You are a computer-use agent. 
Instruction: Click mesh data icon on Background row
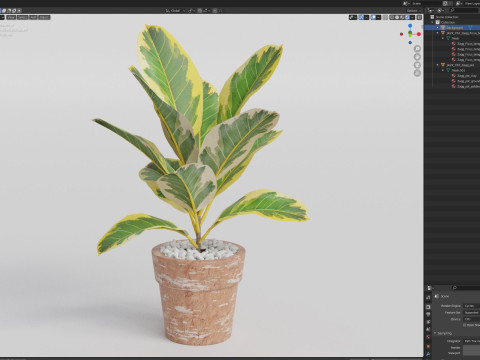[x=470, y=28]
